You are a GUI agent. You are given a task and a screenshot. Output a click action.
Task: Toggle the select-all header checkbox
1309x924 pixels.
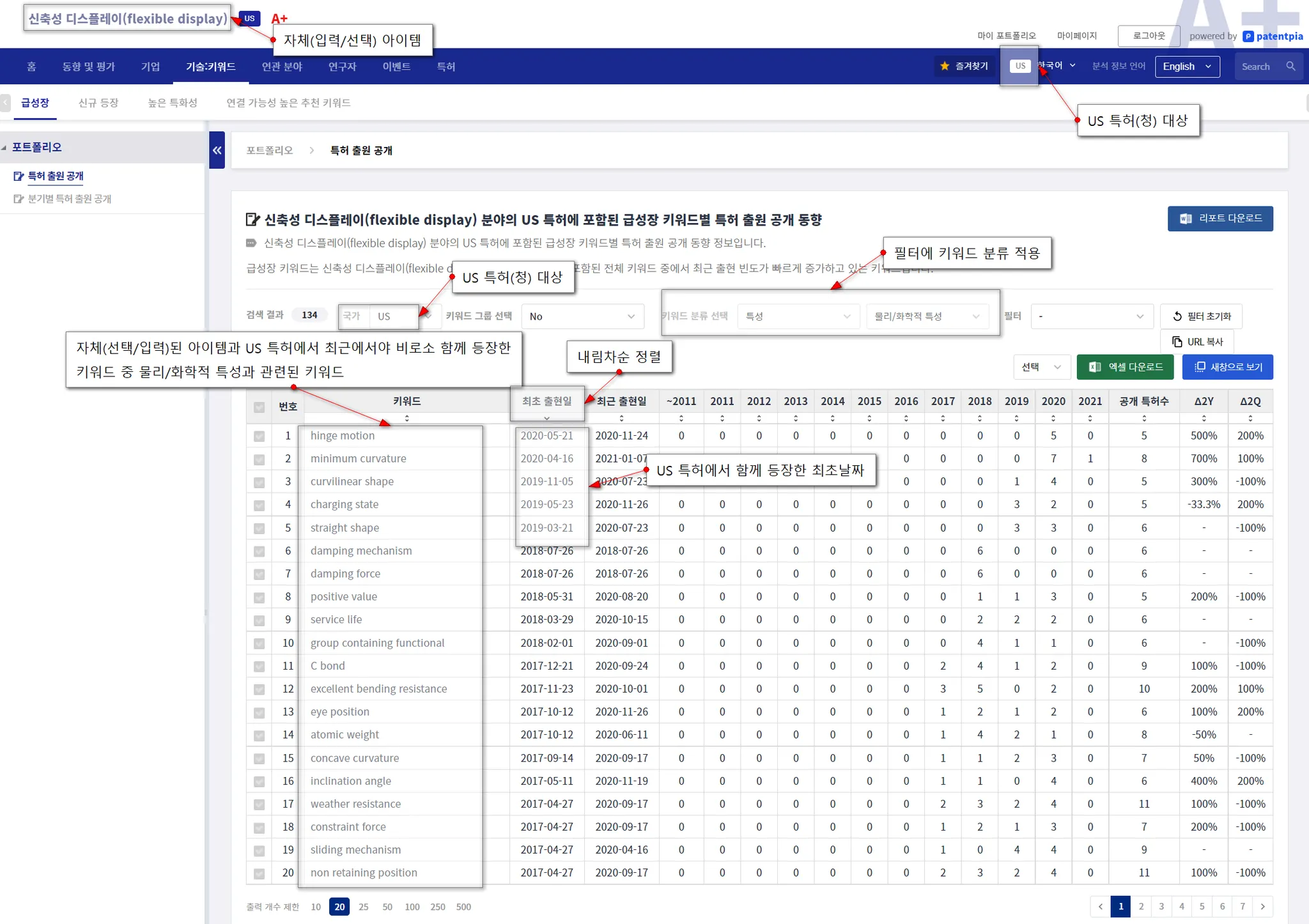(x=259, y=407)
